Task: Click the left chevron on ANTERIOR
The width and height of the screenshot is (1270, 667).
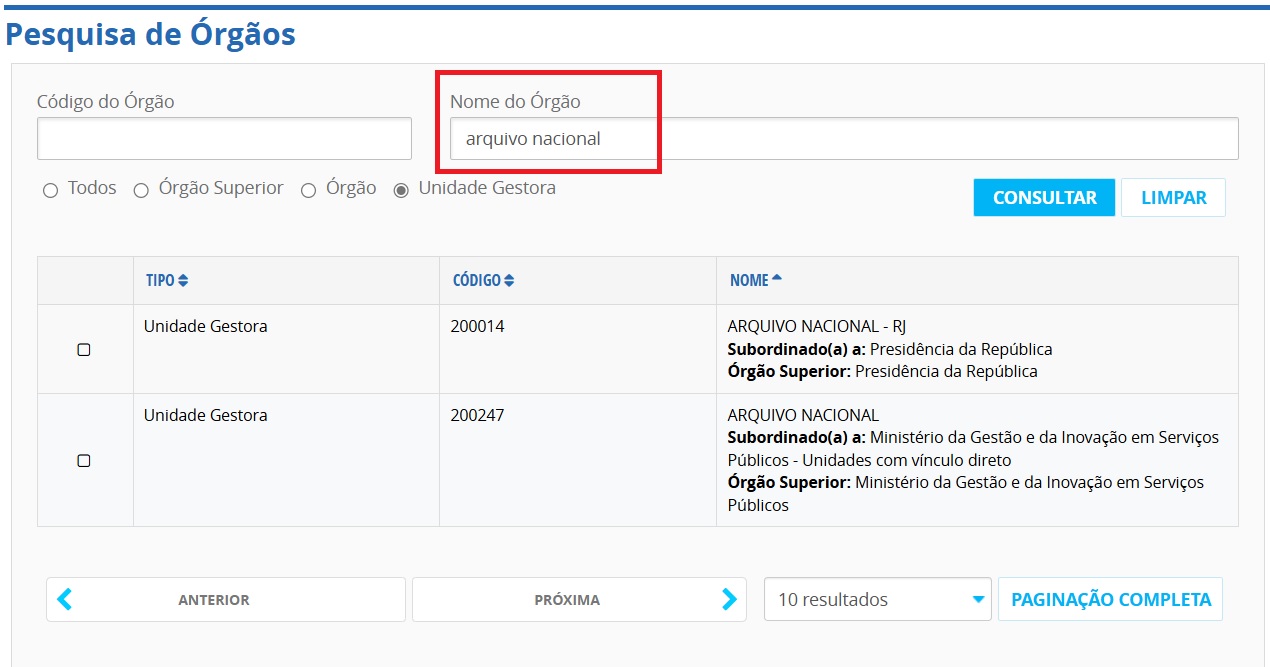Action: click(65, 599)
